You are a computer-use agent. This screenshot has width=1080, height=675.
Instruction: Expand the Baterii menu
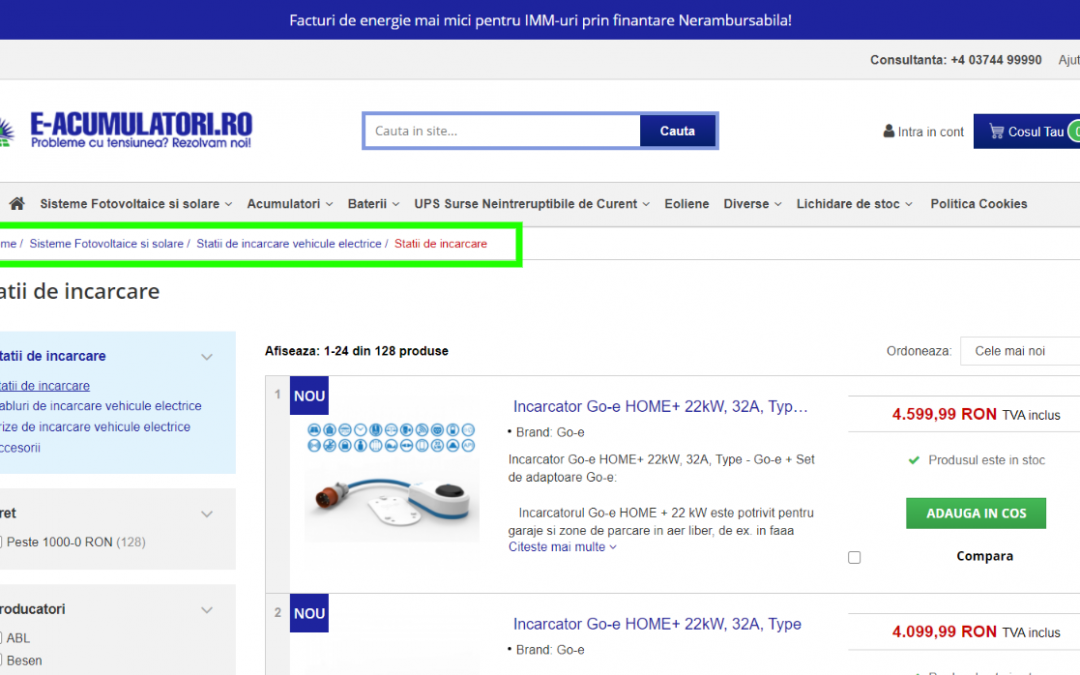[x=373, y=204]
